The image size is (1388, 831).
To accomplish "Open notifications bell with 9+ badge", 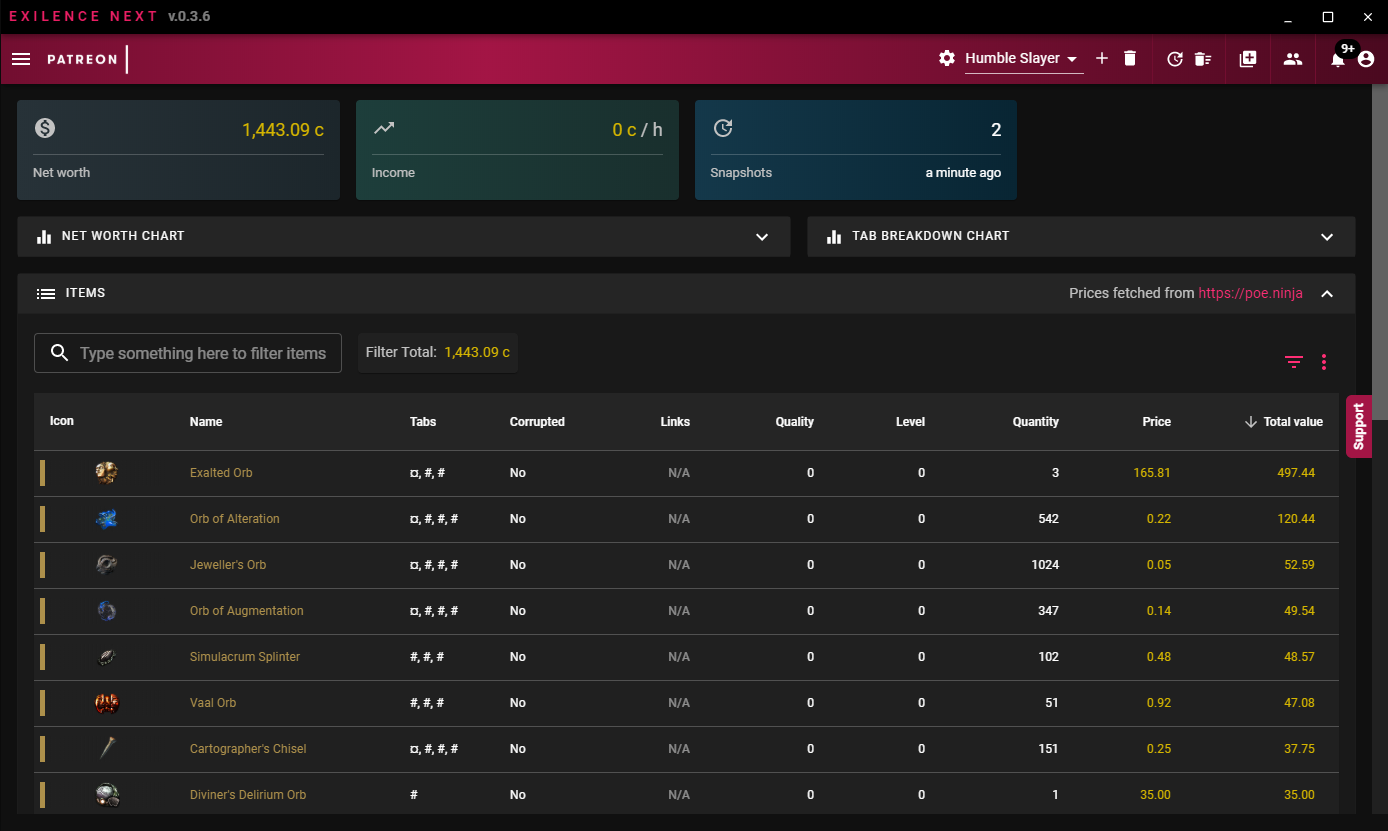I will click(1338, 59).
